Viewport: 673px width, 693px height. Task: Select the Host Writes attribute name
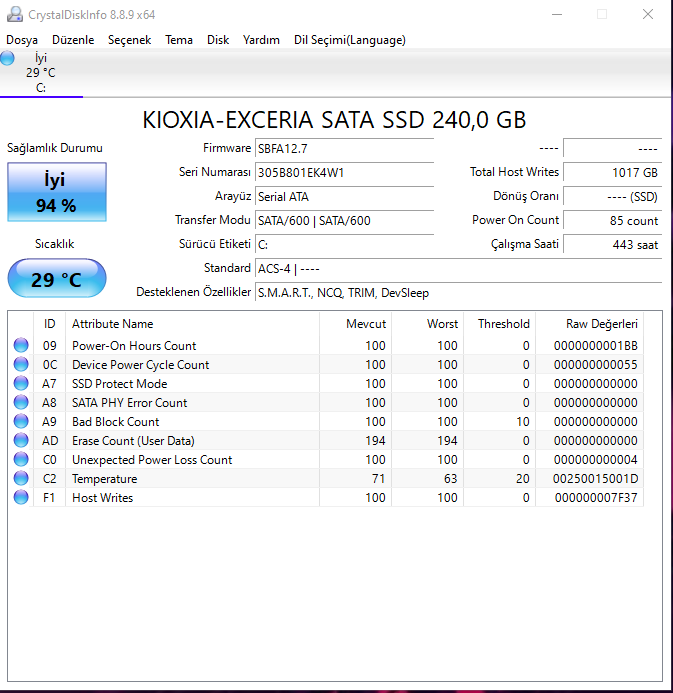coord(103,498)
